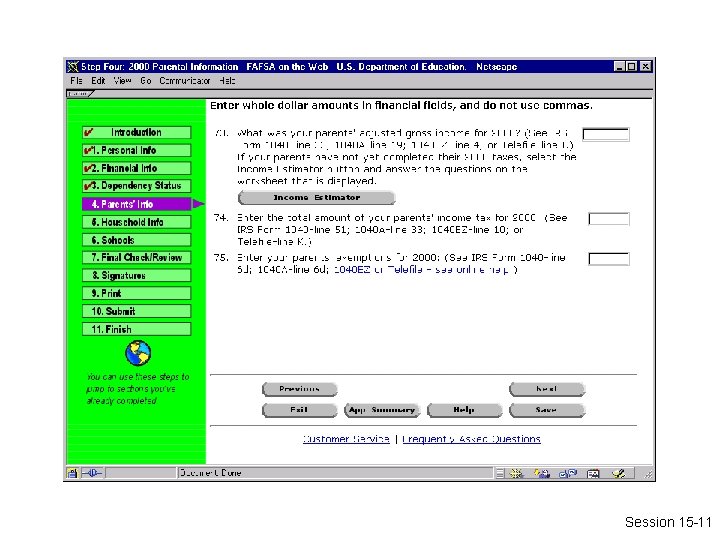720x540 pixels.
Task: Go to the Introduction step
Action: click(x=137, y=133)
